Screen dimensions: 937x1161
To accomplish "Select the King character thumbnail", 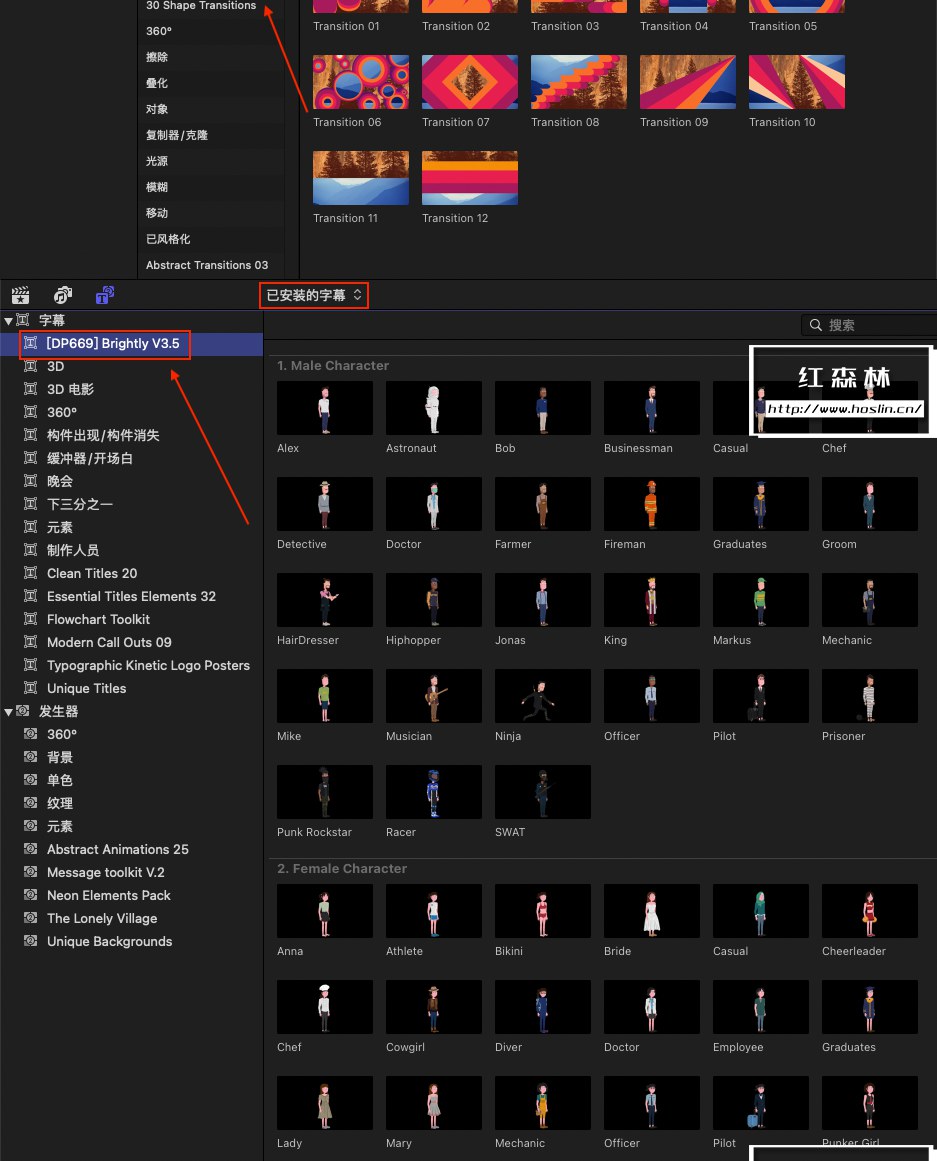I will coord(651,600).
